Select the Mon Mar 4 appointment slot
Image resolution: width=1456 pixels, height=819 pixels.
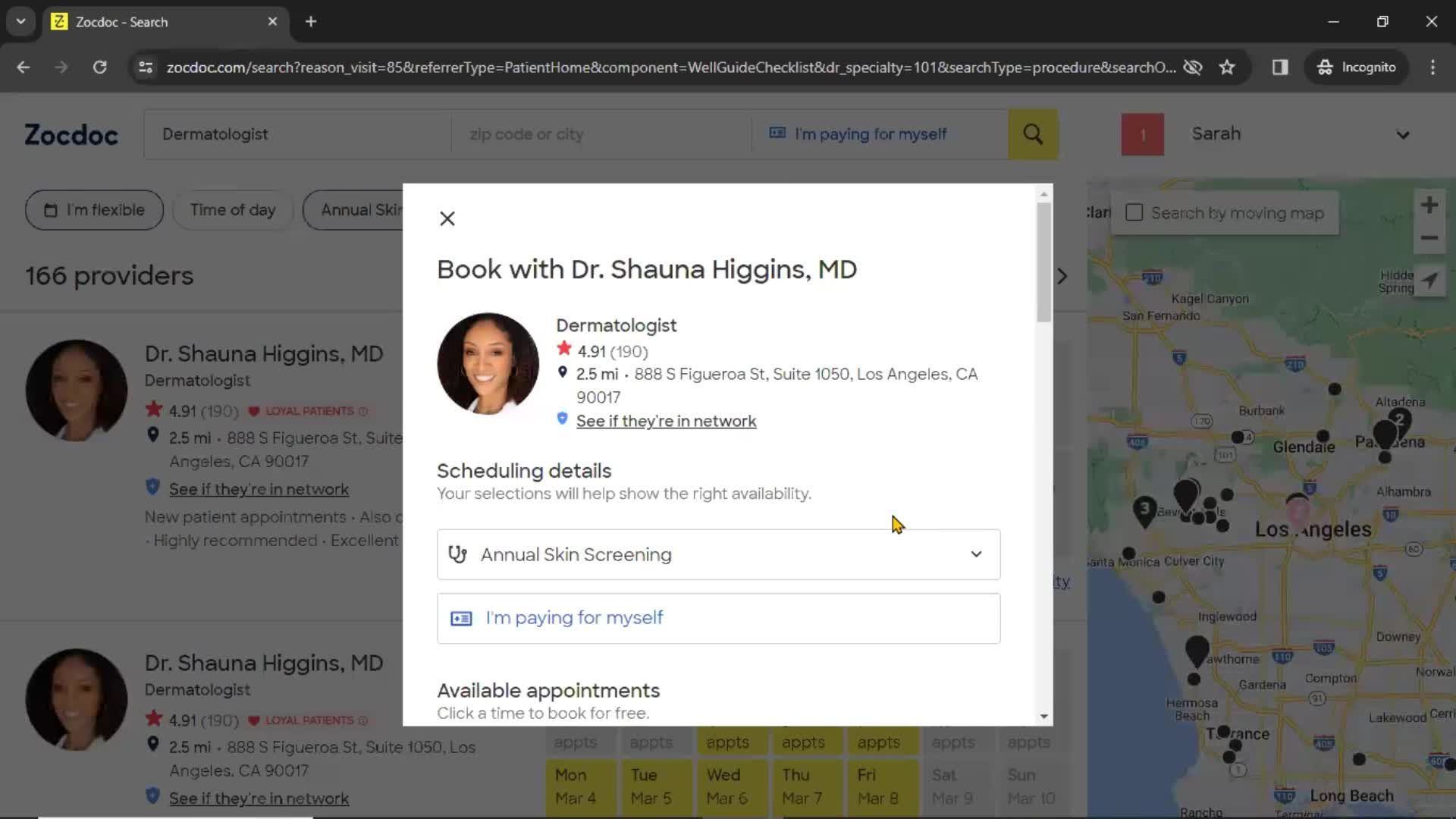click(580, 786)
